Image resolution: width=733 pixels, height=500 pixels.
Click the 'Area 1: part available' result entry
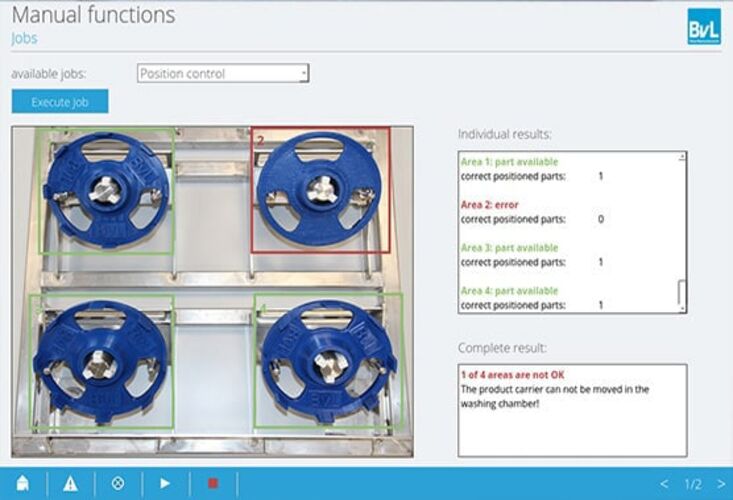[509, 161]
